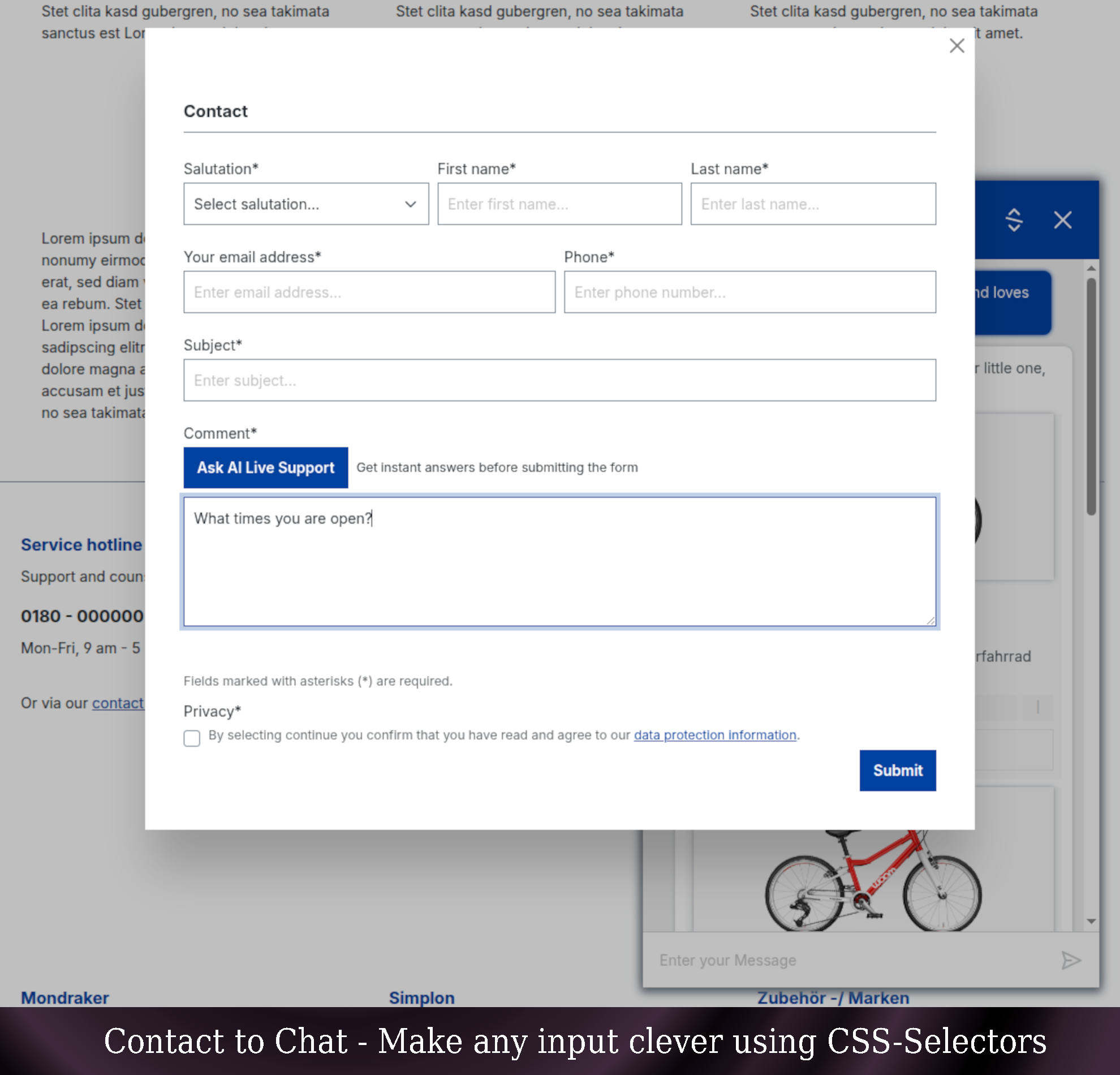Focus the first name input field

click(559, 204)
